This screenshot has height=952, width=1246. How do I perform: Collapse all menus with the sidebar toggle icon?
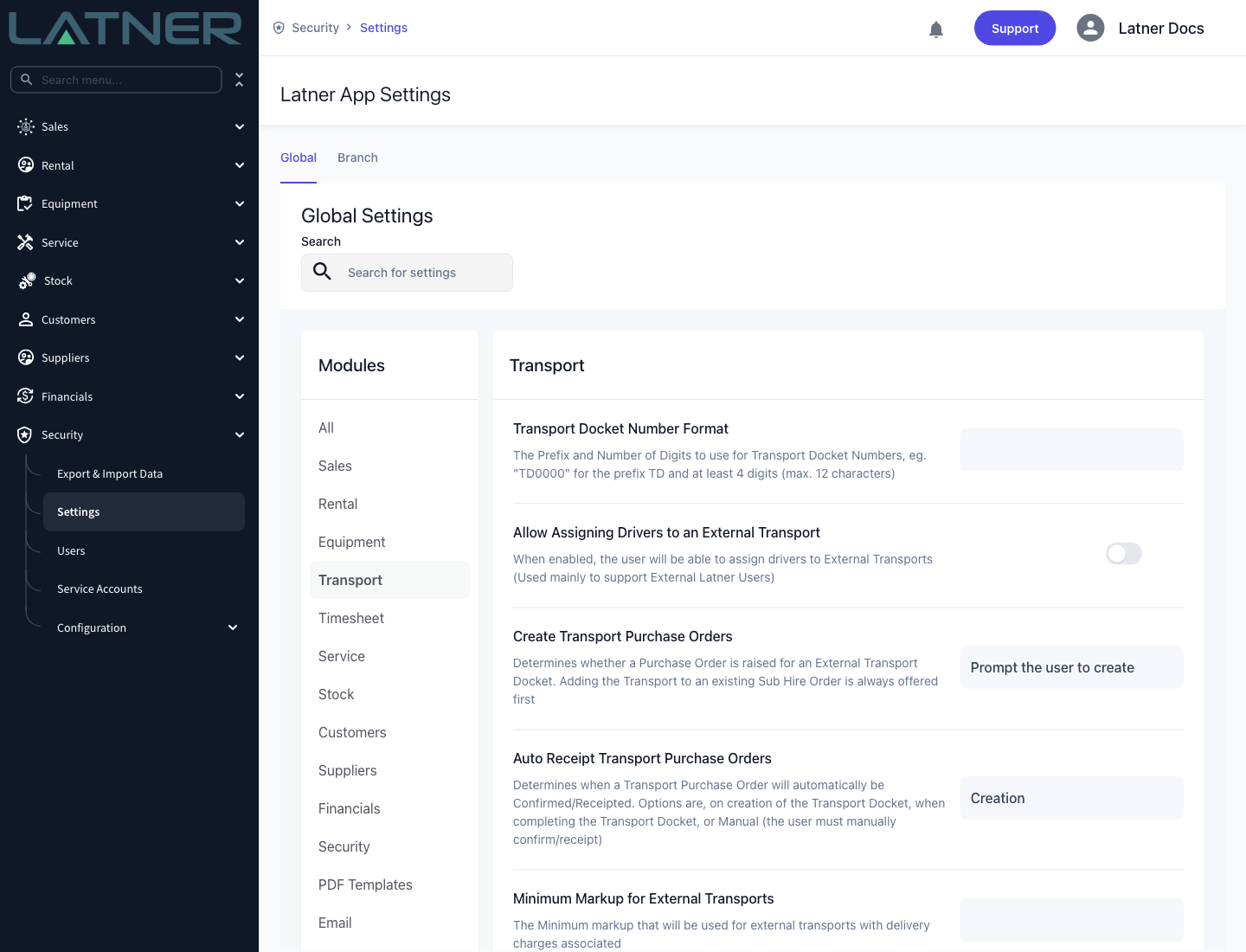coord(240,80)
